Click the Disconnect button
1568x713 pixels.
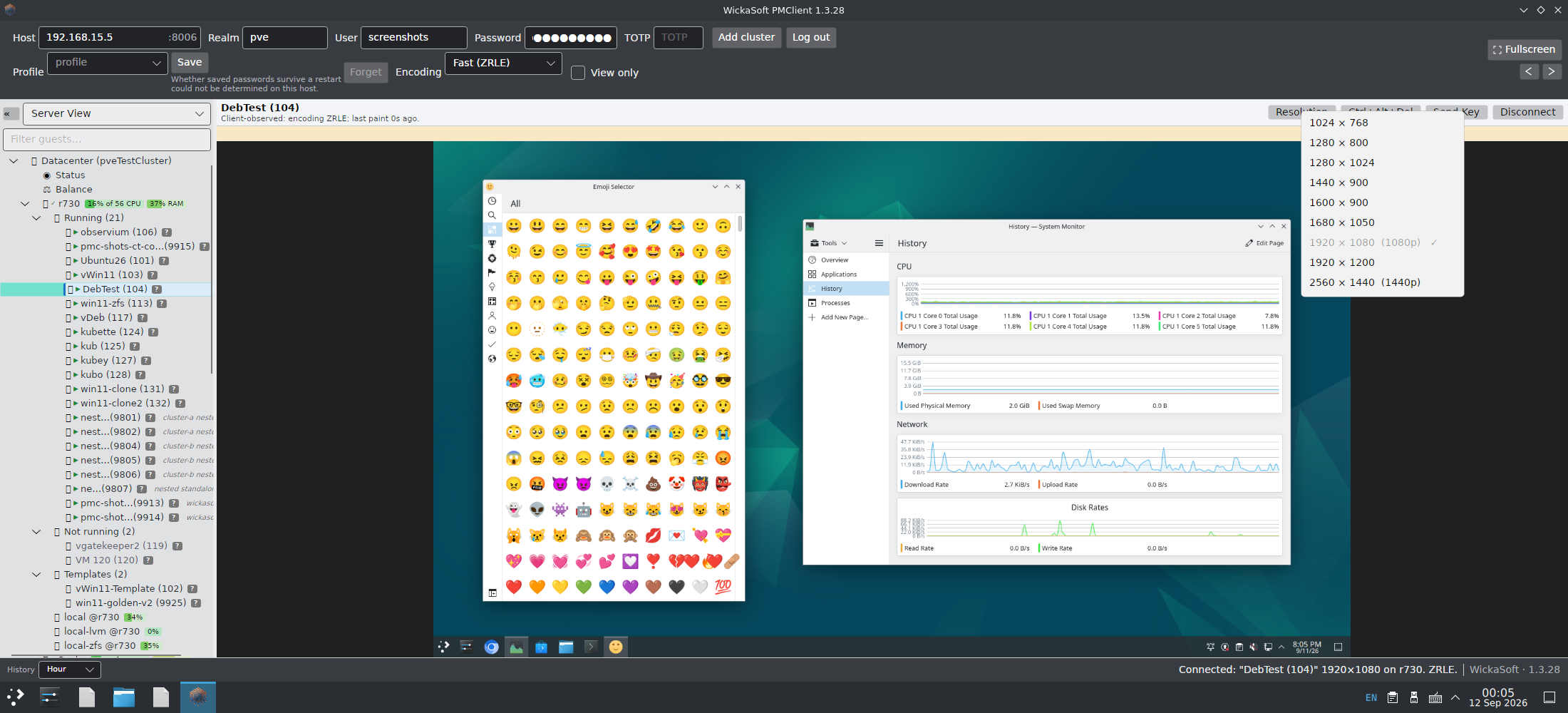pyautogui.click(x=1527, y=112)
